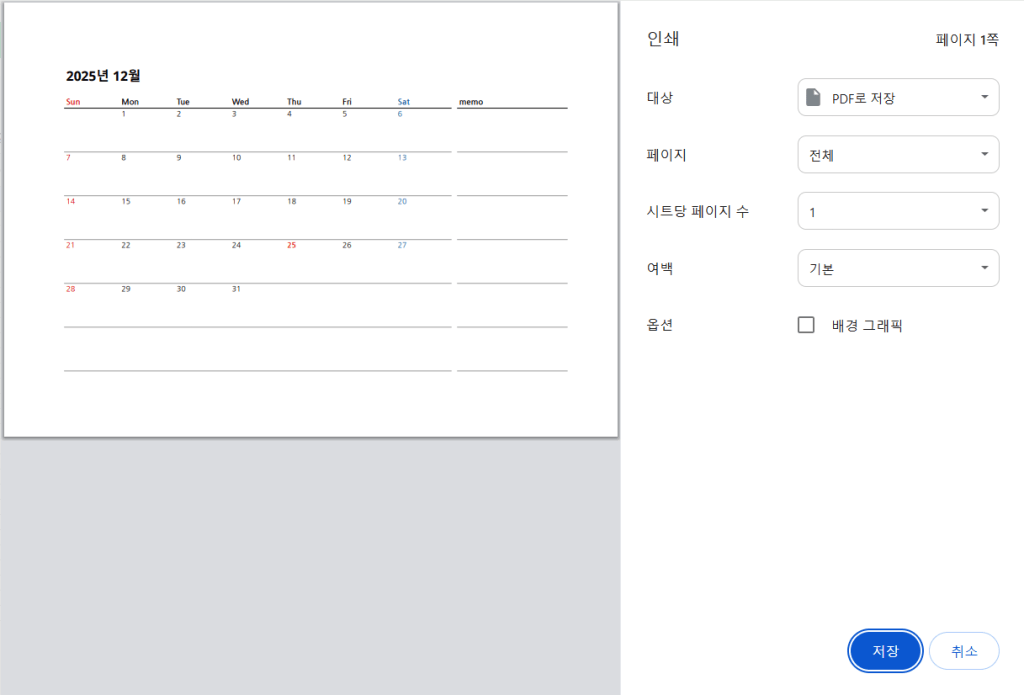
Task: Click the memo column header in preview
Action: pyautogui.click(x=470, y=102)
